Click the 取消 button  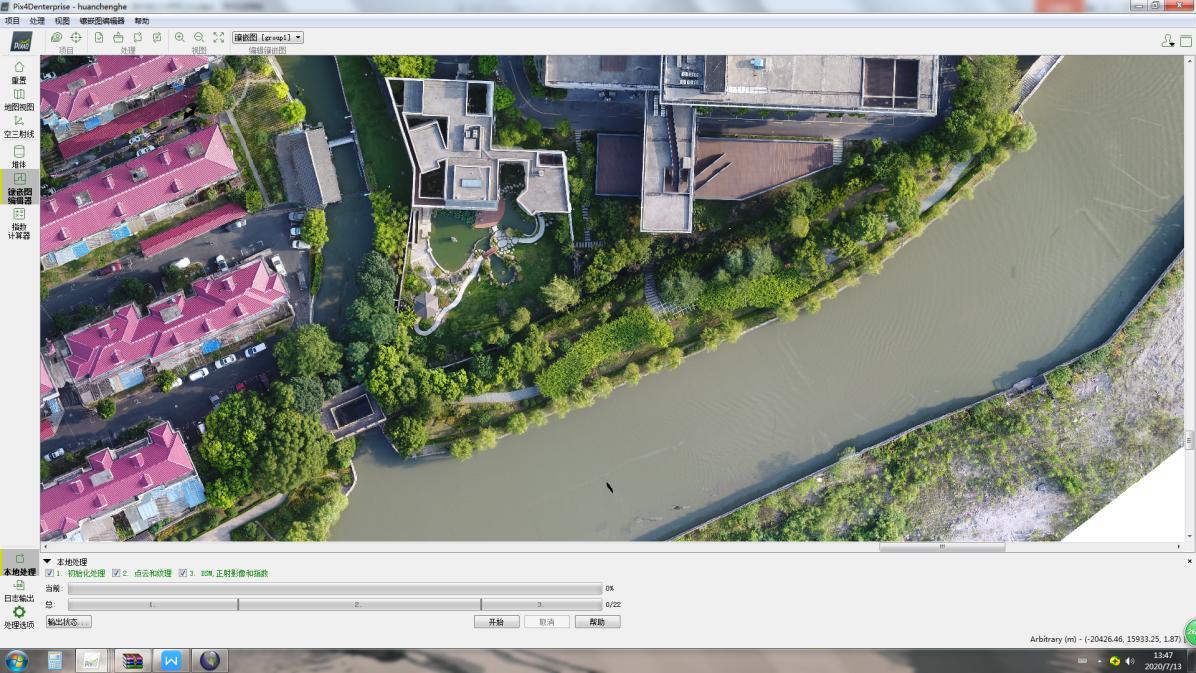[x=547, y=622]
